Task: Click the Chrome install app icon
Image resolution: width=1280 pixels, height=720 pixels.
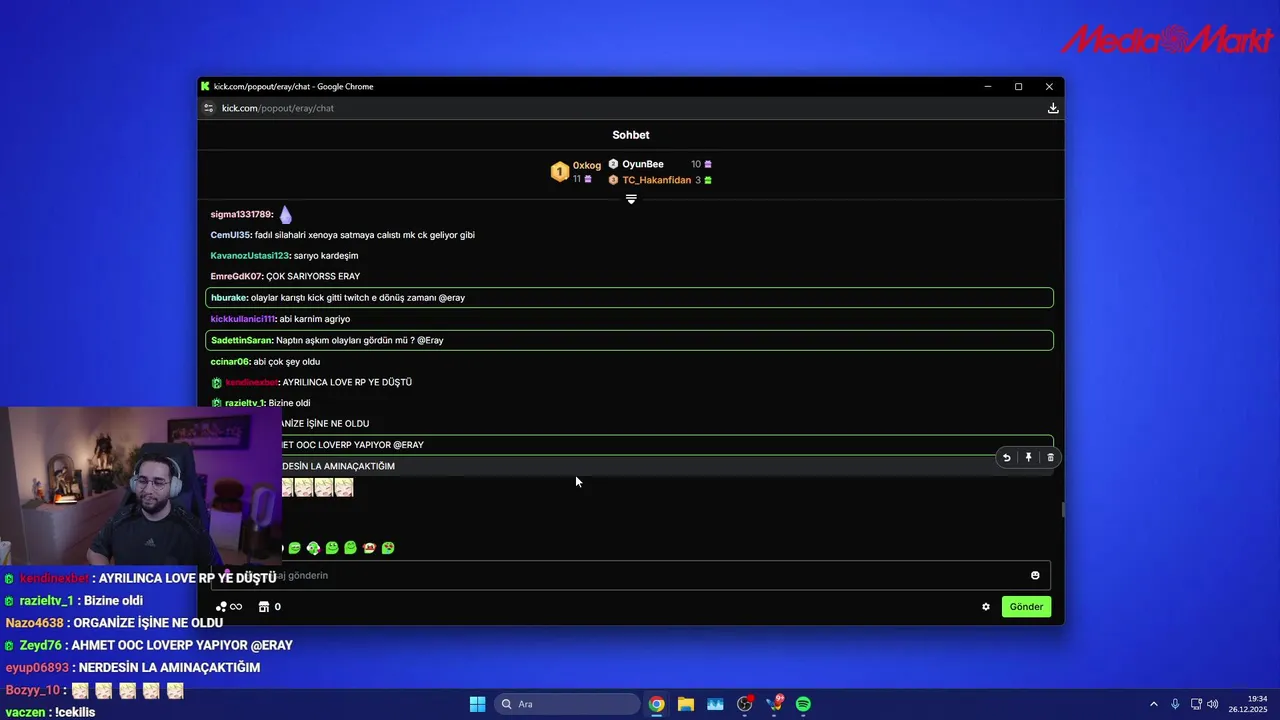Action: click(1053, 108)
